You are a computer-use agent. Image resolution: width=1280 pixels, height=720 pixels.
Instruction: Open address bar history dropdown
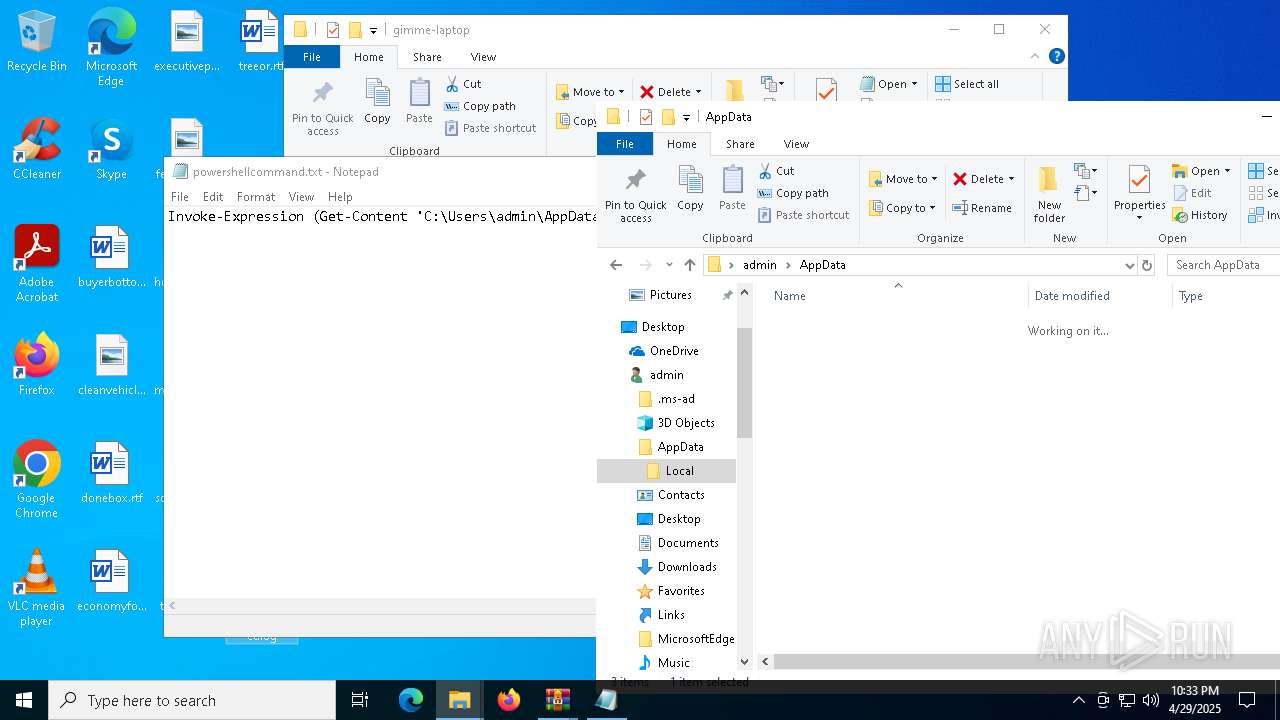point(1130,265)
